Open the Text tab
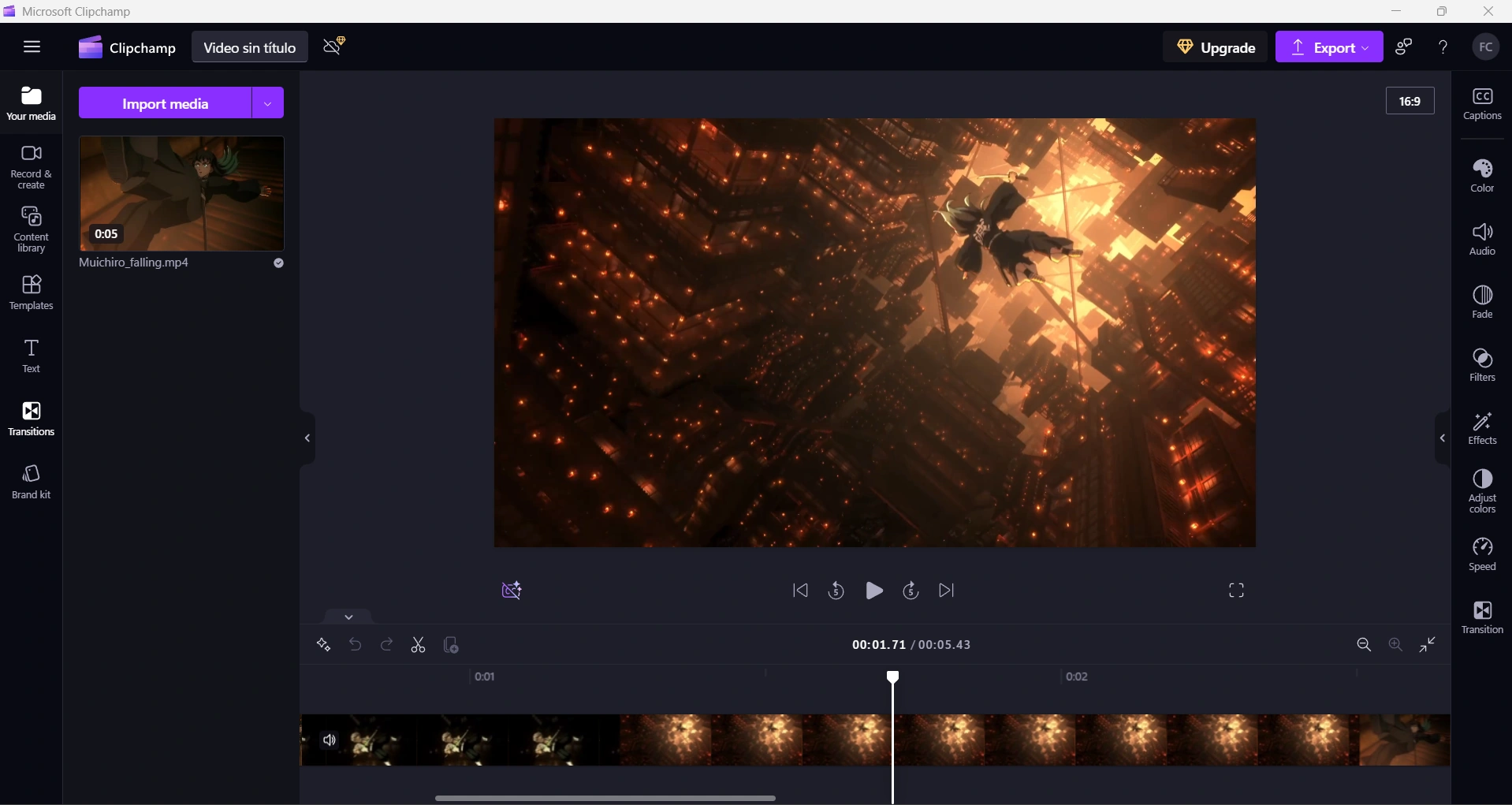The image size is (1512, 805). point(32,356)
